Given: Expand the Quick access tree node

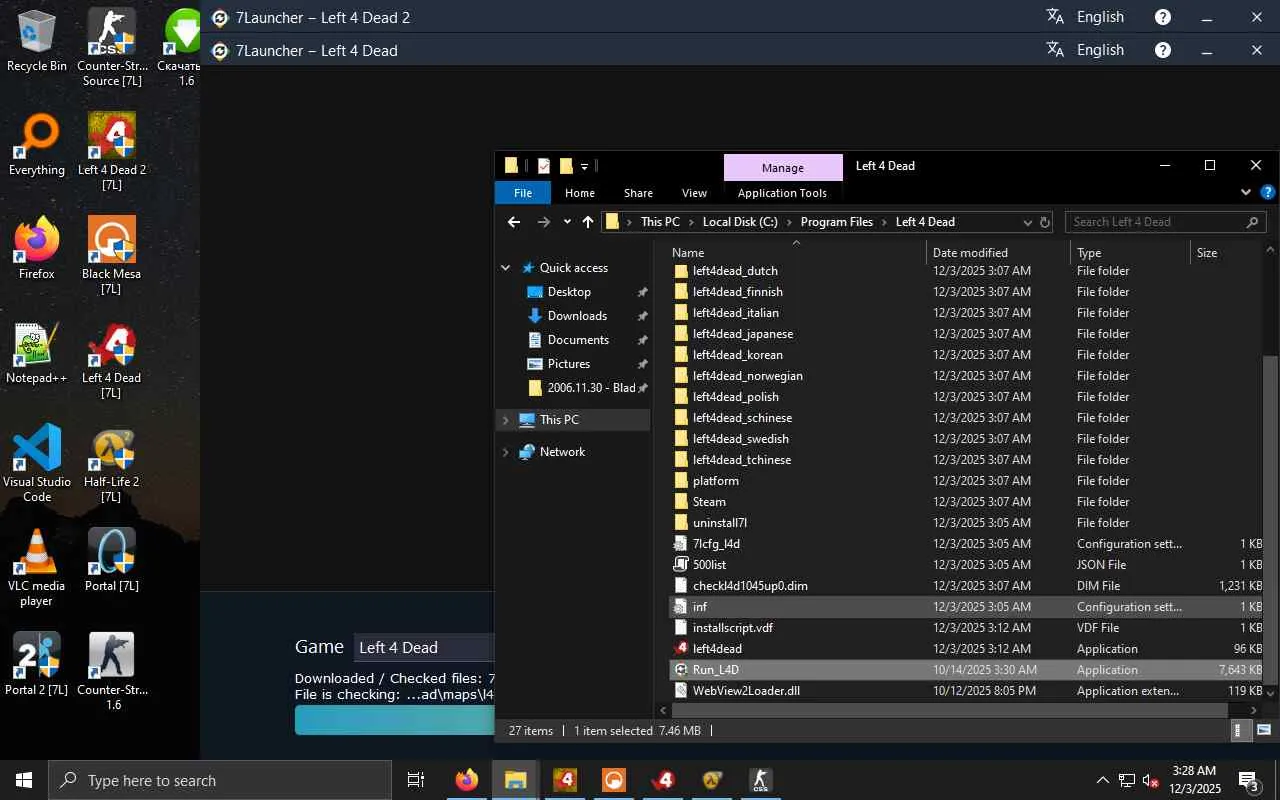Looking at the screenshot, I should [x=506, y=268].
